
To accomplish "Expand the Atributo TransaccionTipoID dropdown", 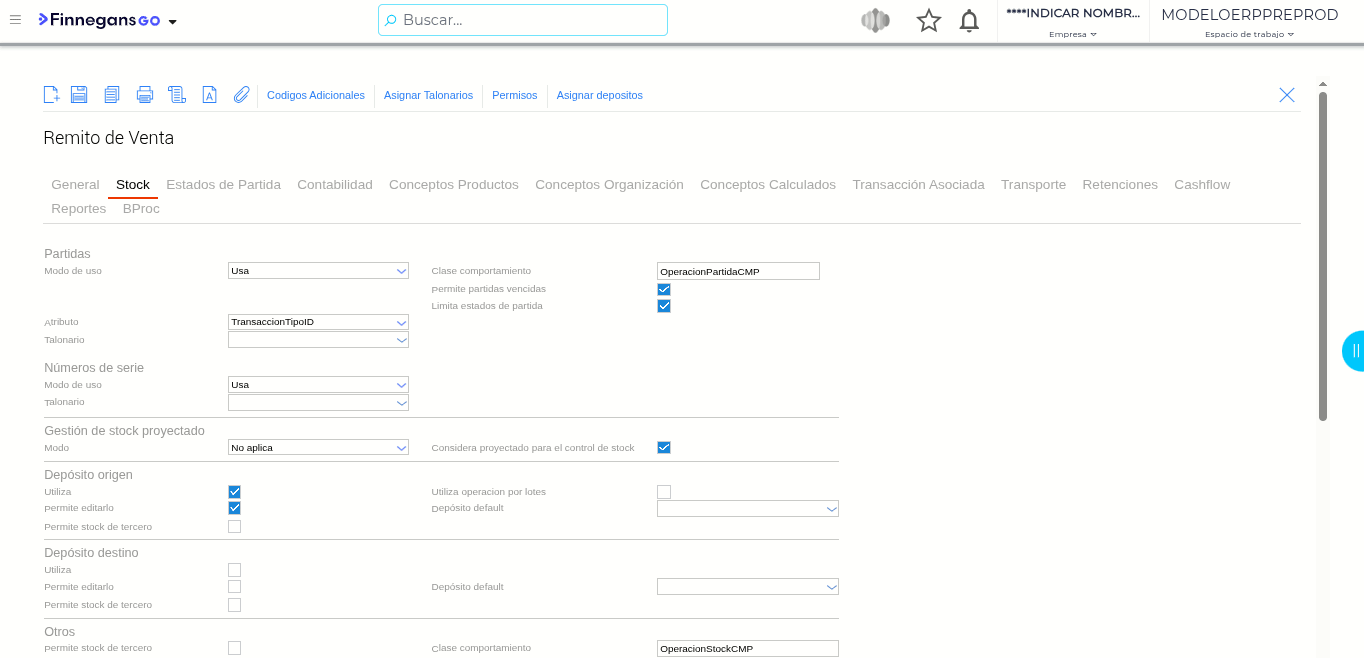I will click(x=318, y=322).
